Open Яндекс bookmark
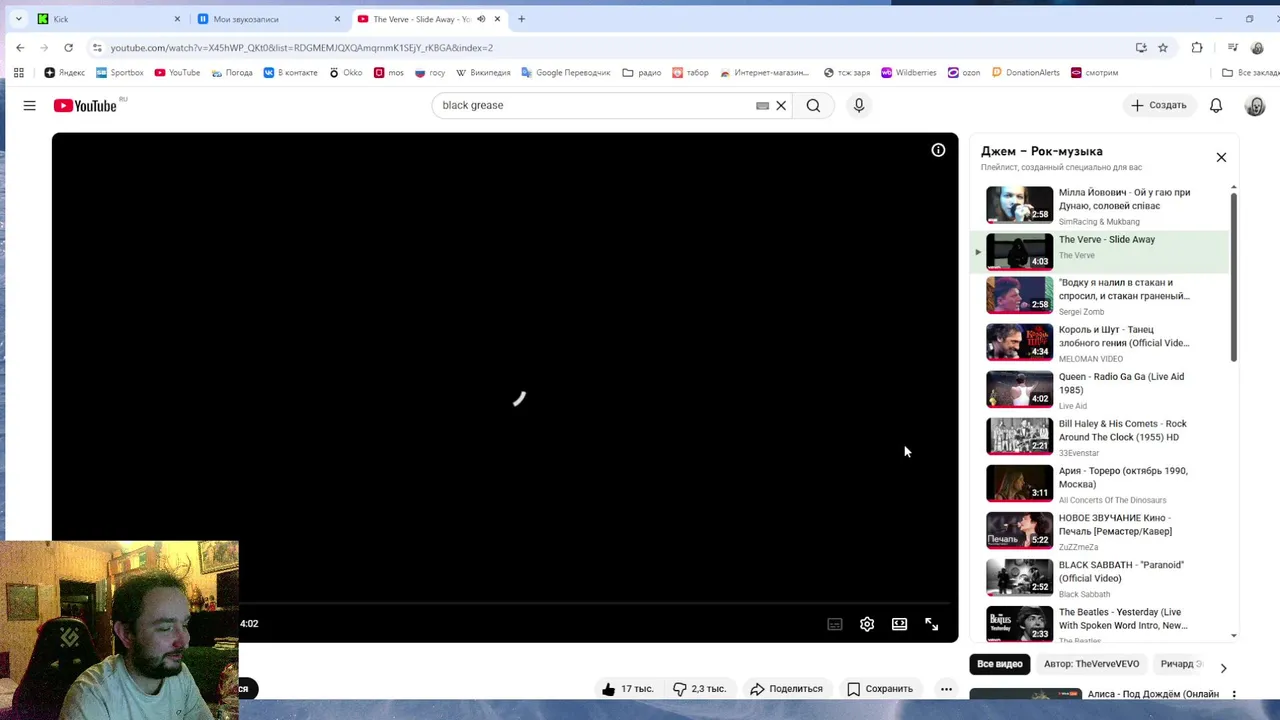The image size is (1280, 720). pos(65,72)
